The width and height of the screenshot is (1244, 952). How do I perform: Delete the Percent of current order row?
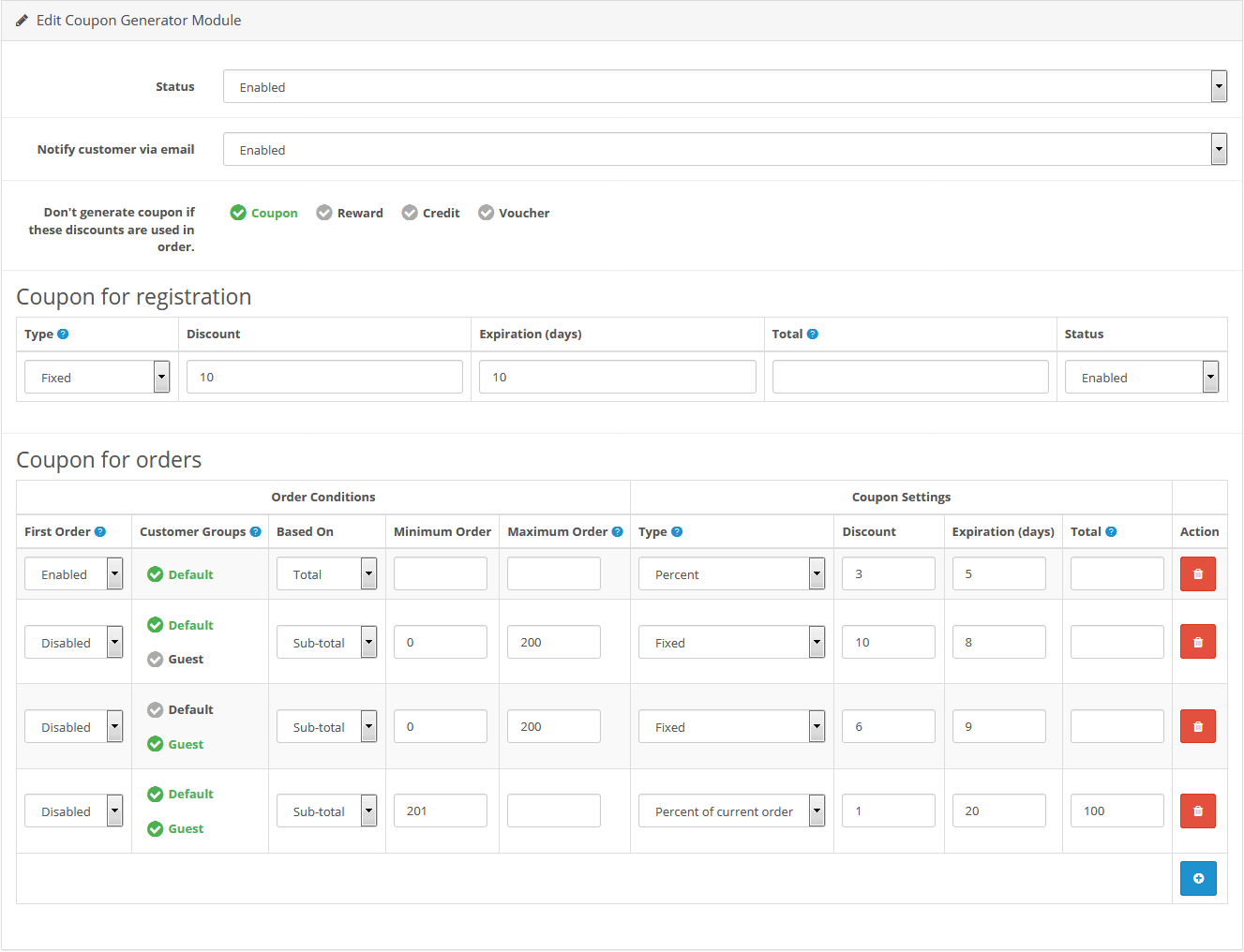pos(1198,811)
